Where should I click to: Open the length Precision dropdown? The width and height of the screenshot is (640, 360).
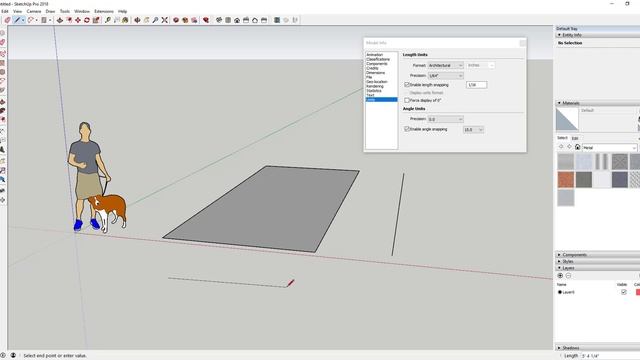coord(445,76)
